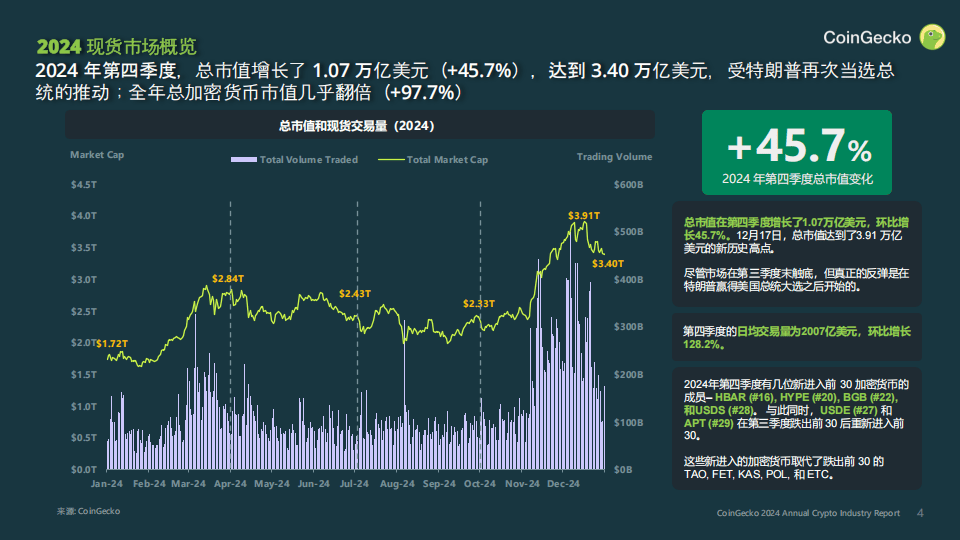Click the $4.5T market cap axis value
The width and height of the screenshot is (960, 540).
tap(84, 184)
